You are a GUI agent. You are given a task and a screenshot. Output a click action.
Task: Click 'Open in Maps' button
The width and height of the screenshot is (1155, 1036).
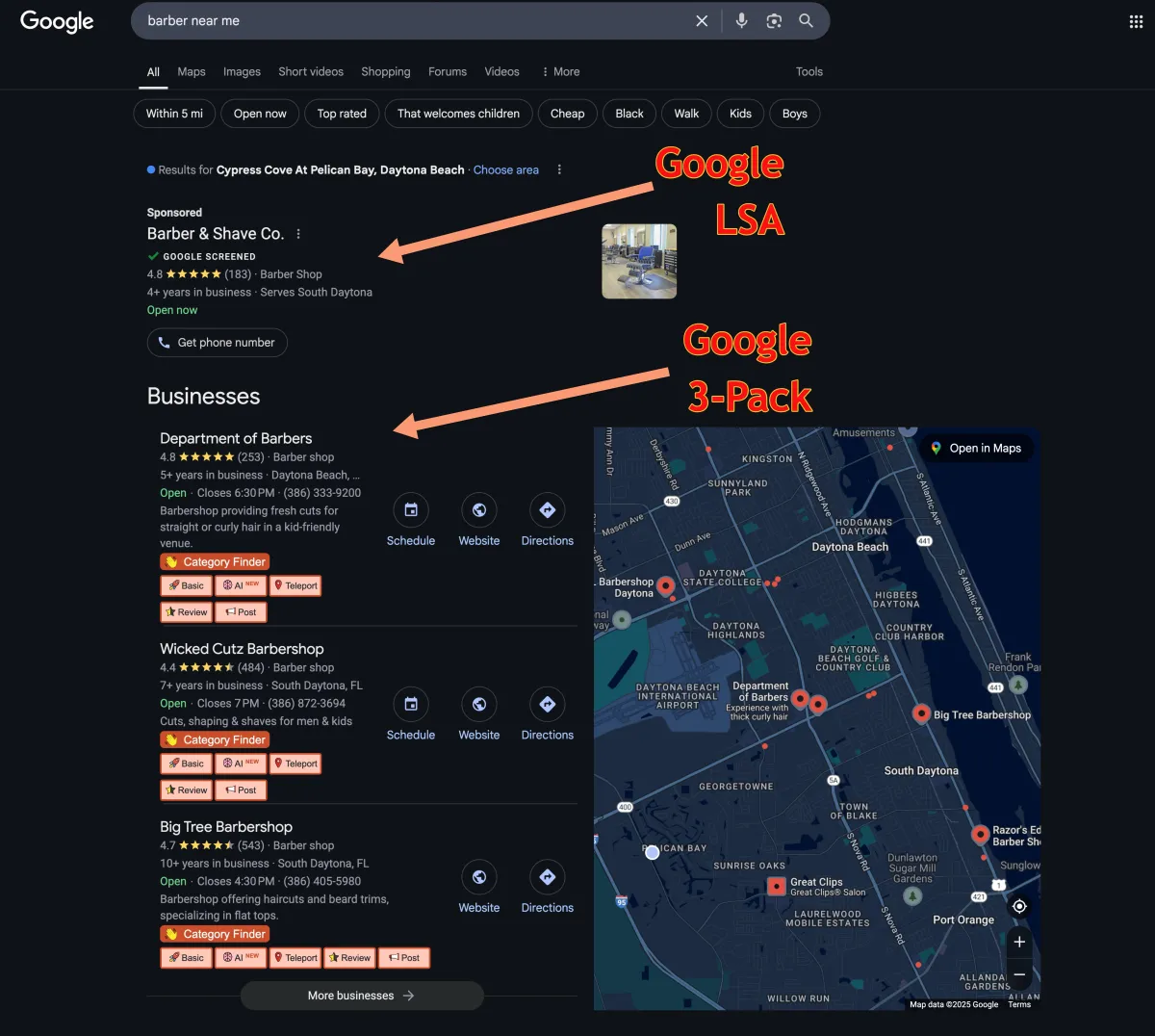pos(976,449)
